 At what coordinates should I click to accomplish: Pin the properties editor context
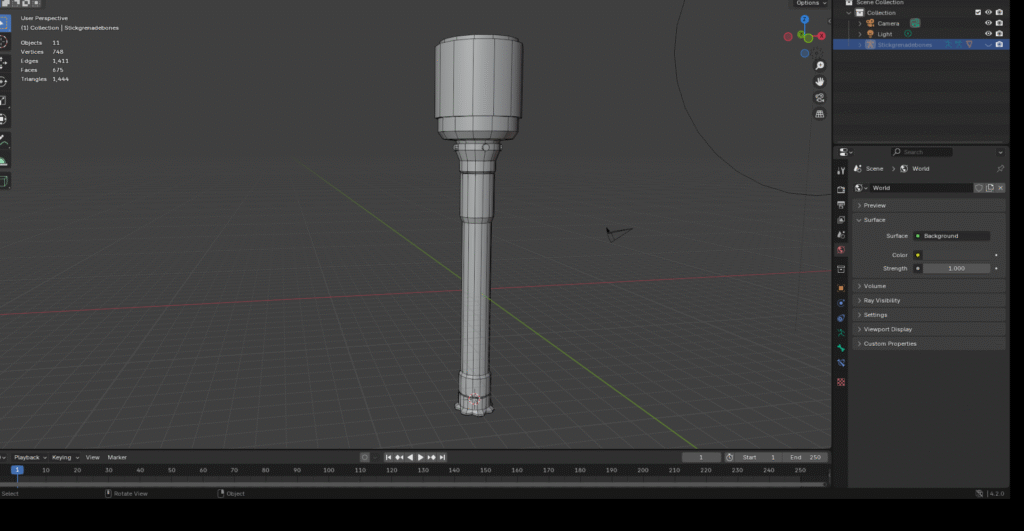pos(1000,169)
